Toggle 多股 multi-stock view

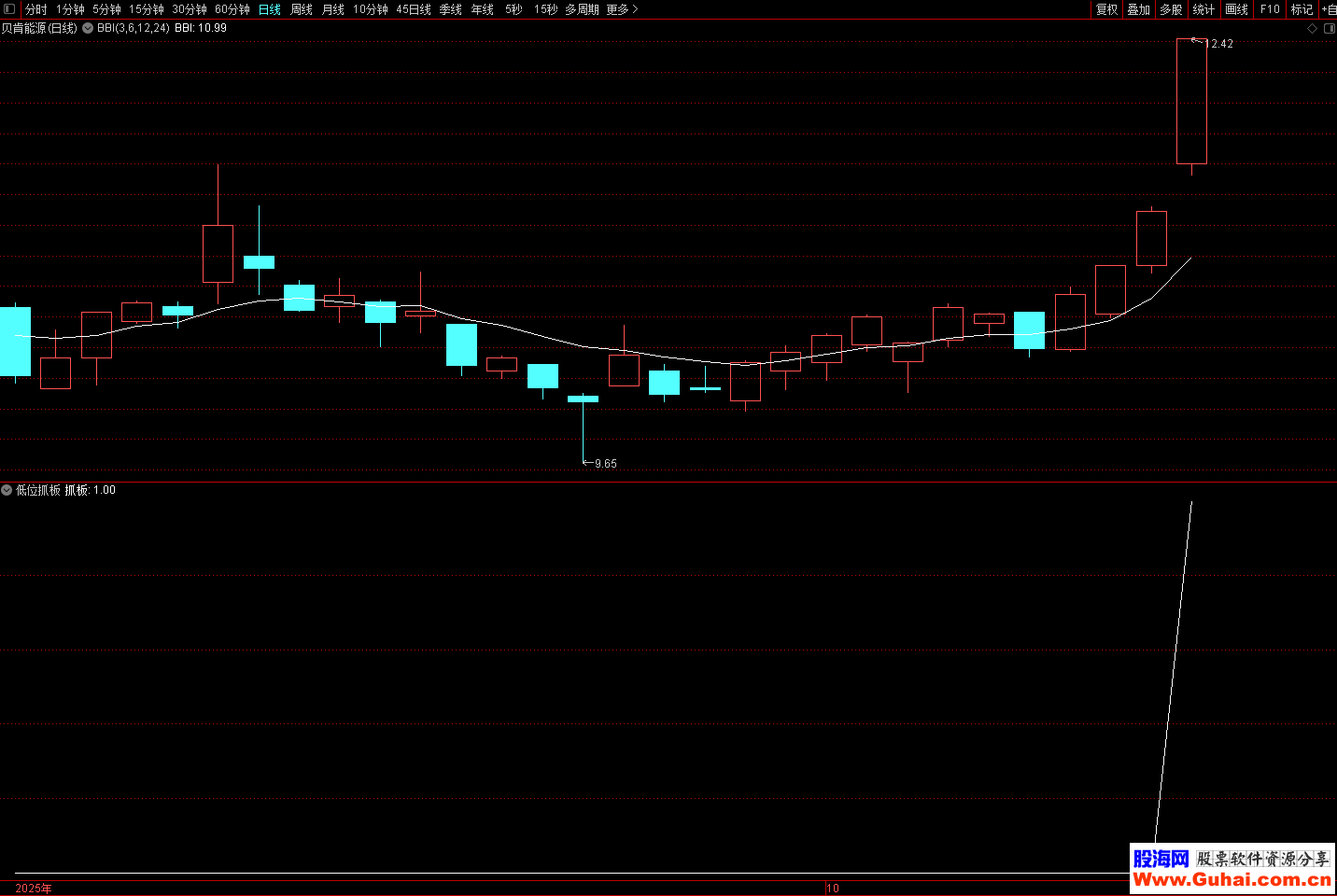1171,9
